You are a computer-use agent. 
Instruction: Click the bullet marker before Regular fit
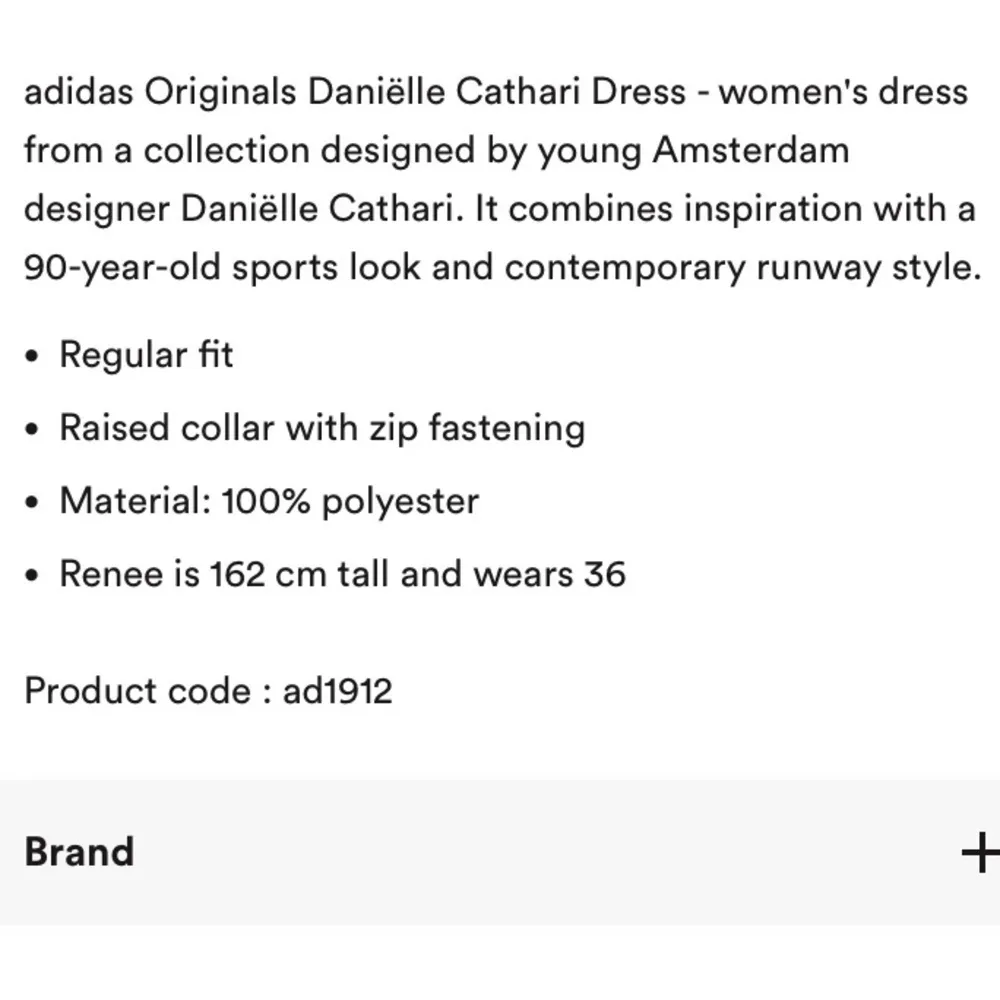click(x=31, y=356)
